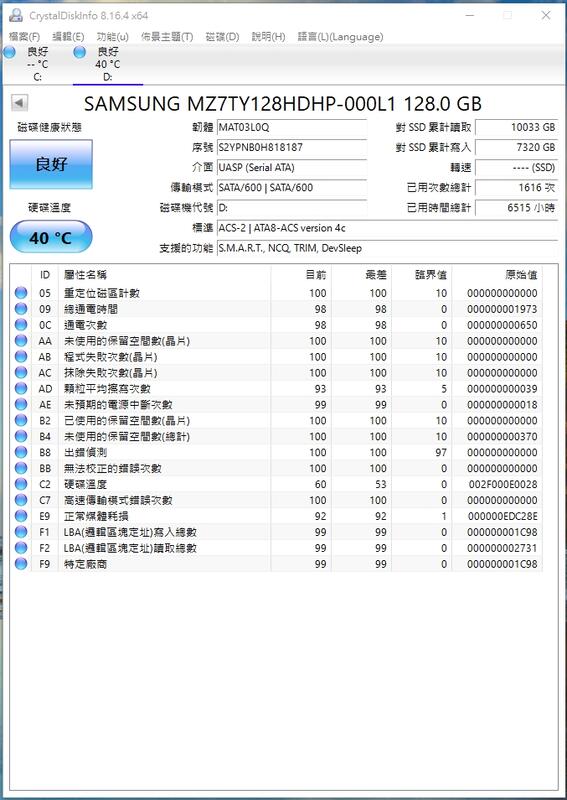Click the status icon for attribute AB

pos(21,357)
